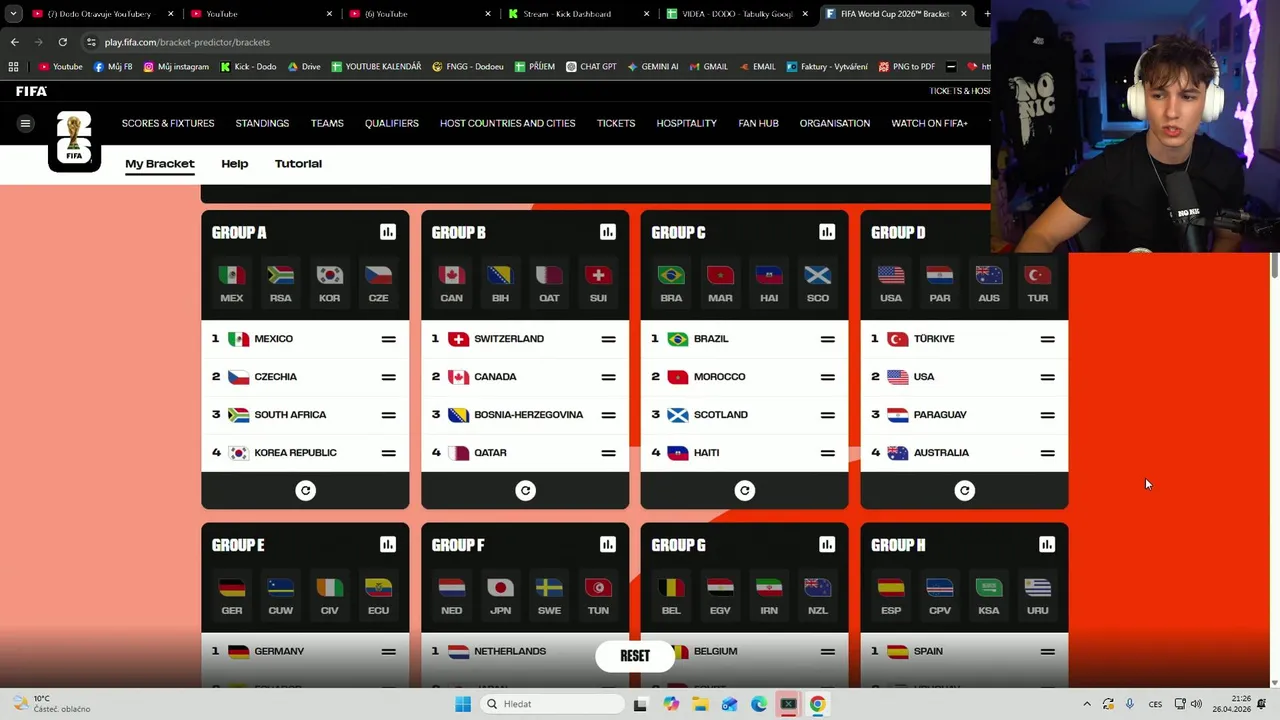Viewport: 1280px width, 720px height.
Task: Open Chrome from the taskbar
Action: (x=818, y=704)
